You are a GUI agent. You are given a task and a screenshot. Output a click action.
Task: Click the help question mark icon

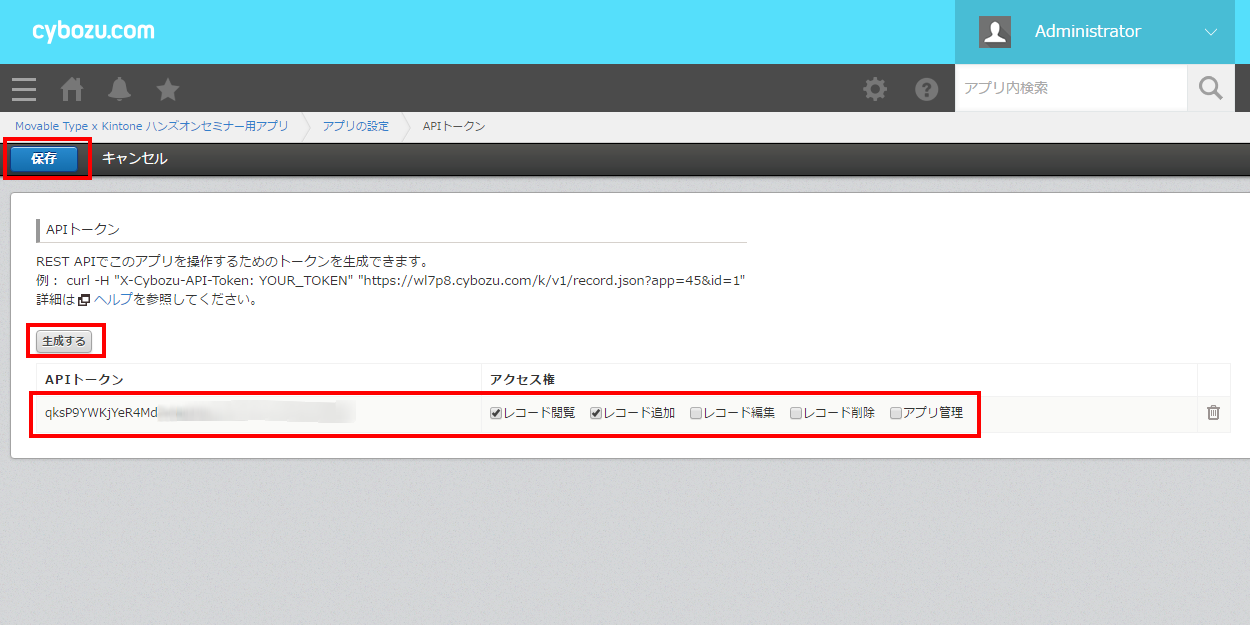click(x=927, y=89)
